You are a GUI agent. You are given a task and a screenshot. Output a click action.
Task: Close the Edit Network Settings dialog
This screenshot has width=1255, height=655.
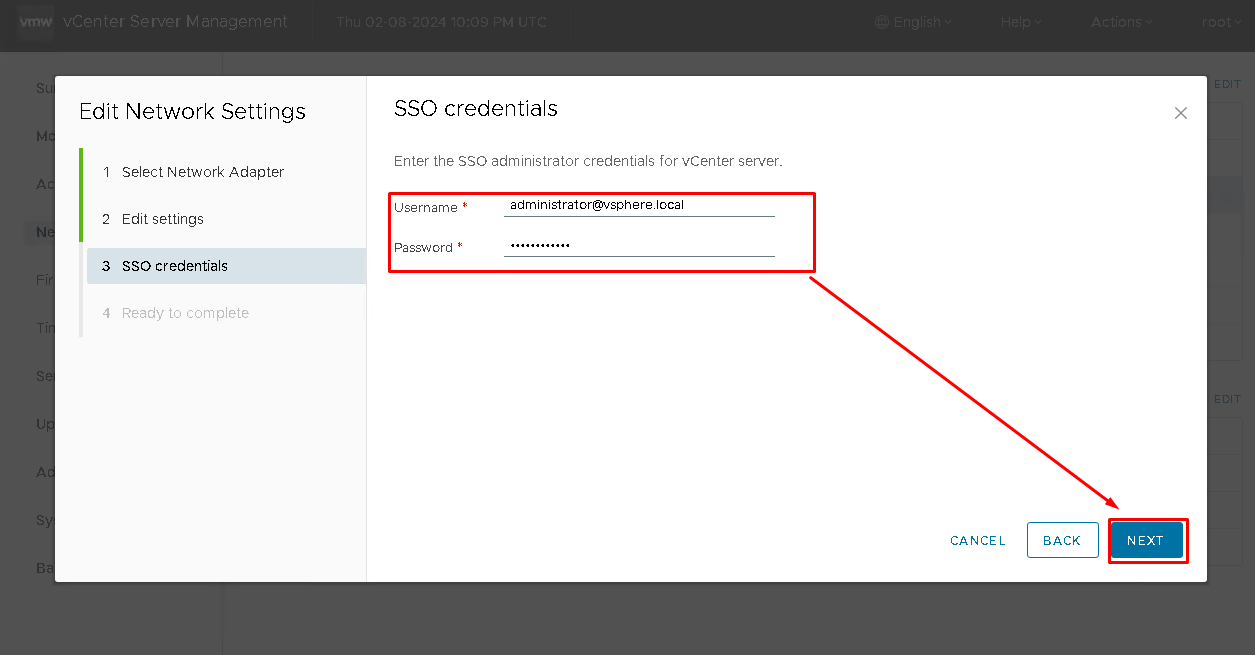[1181, 113]
